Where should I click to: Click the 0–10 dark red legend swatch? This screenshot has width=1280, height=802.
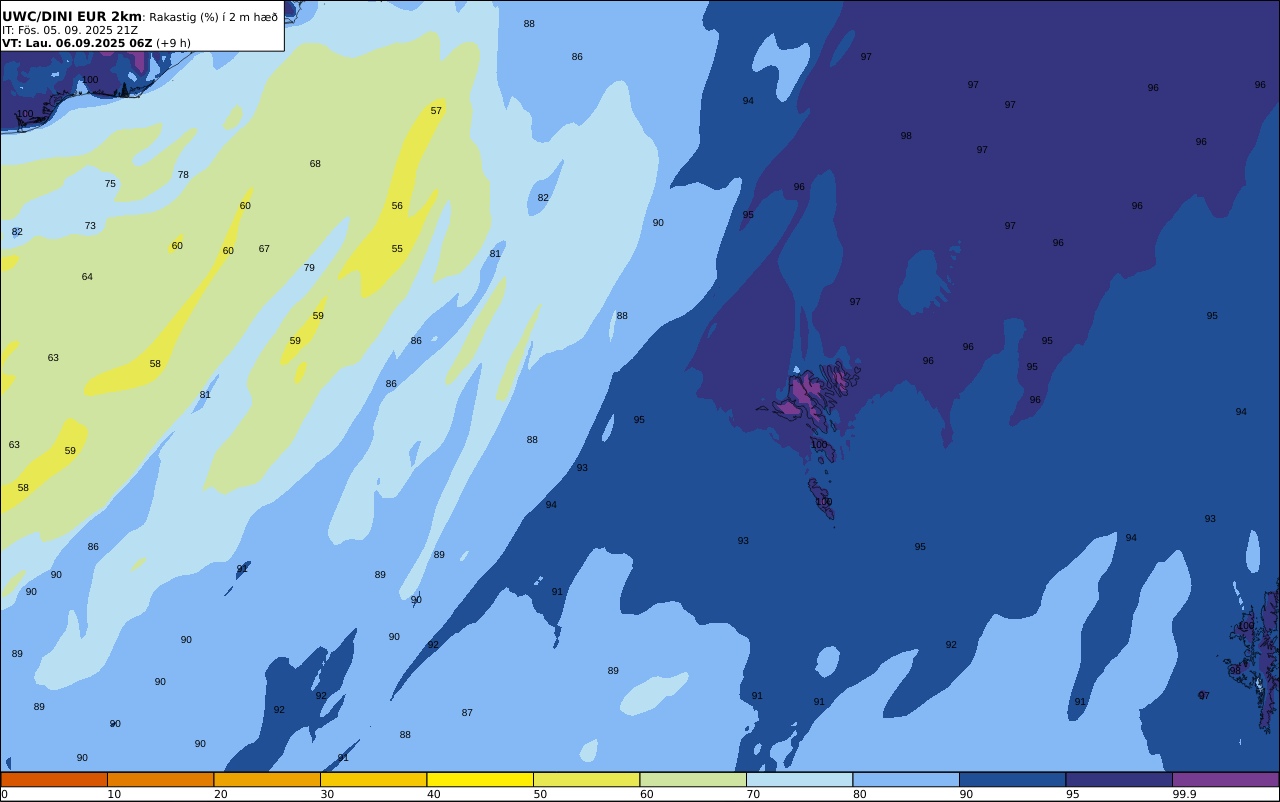point(54,779)
